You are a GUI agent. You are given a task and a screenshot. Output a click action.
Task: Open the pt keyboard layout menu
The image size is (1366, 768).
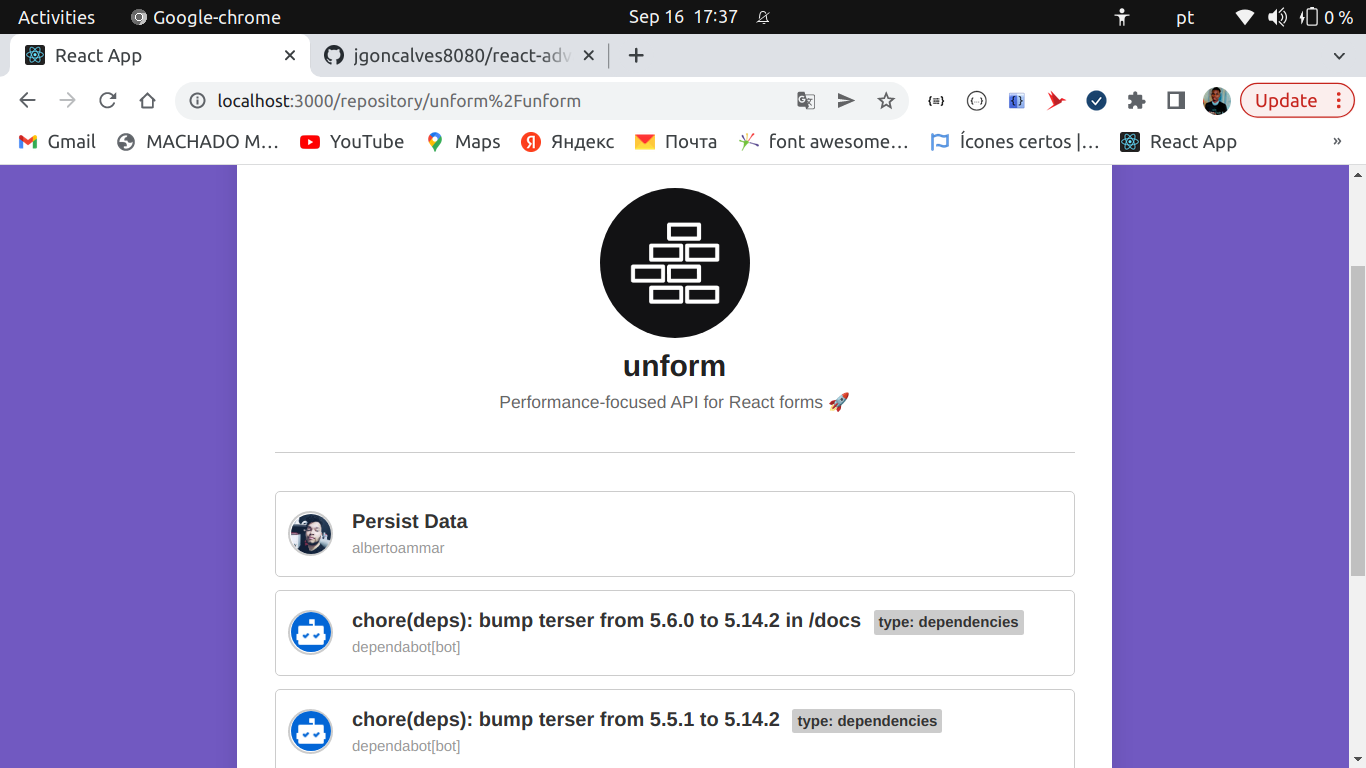[x=1185, y=17]
